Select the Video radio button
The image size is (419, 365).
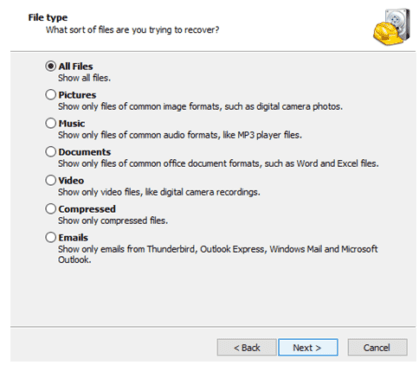[x=50, y=180]
